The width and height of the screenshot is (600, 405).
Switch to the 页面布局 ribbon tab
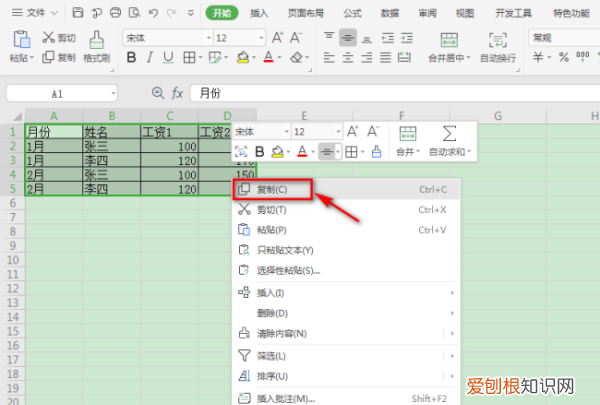(306, 13)
